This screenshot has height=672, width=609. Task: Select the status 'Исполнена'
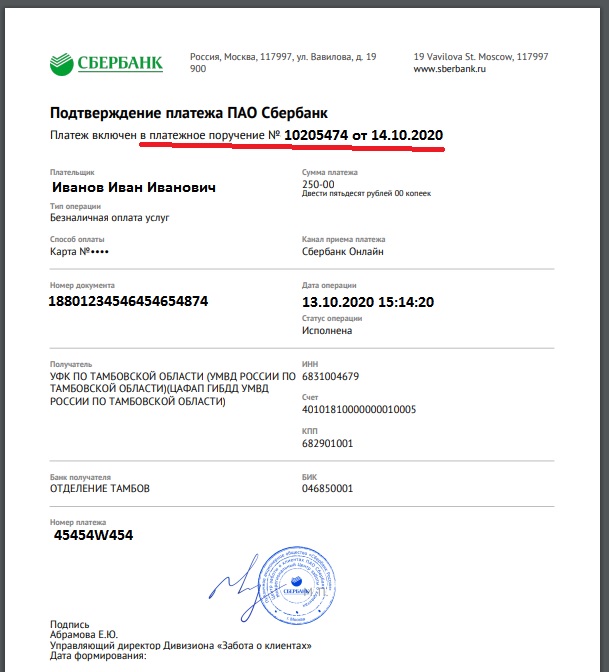(327, 331)
